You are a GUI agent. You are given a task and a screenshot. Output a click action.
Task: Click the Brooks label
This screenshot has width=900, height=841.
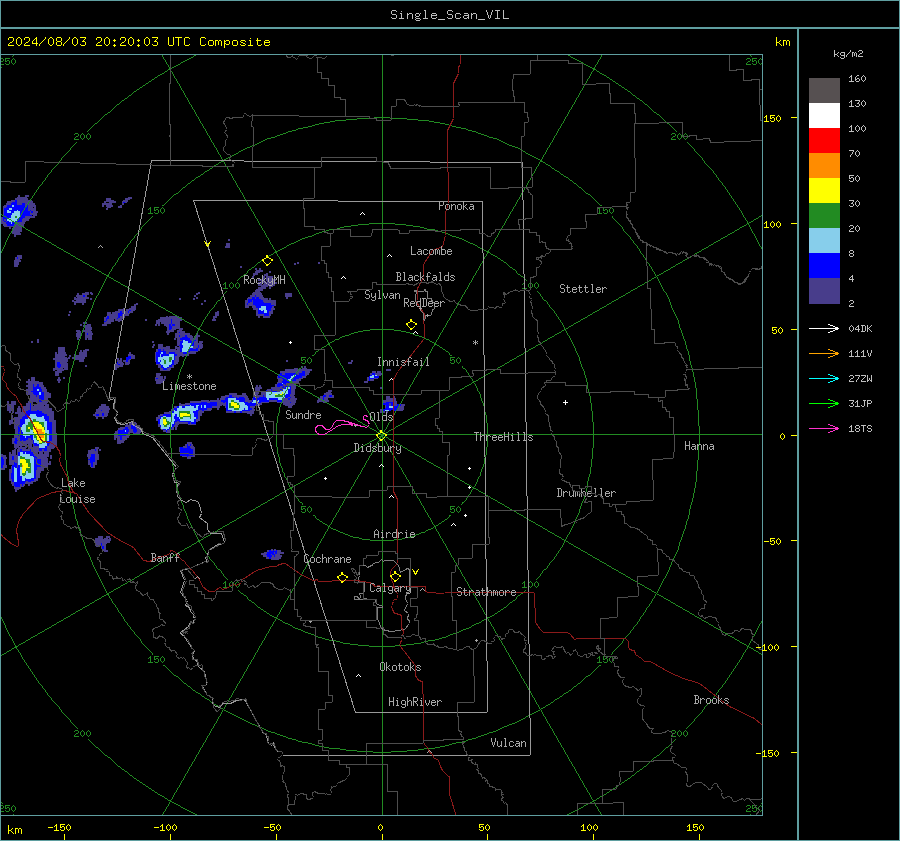click(711, 700)
